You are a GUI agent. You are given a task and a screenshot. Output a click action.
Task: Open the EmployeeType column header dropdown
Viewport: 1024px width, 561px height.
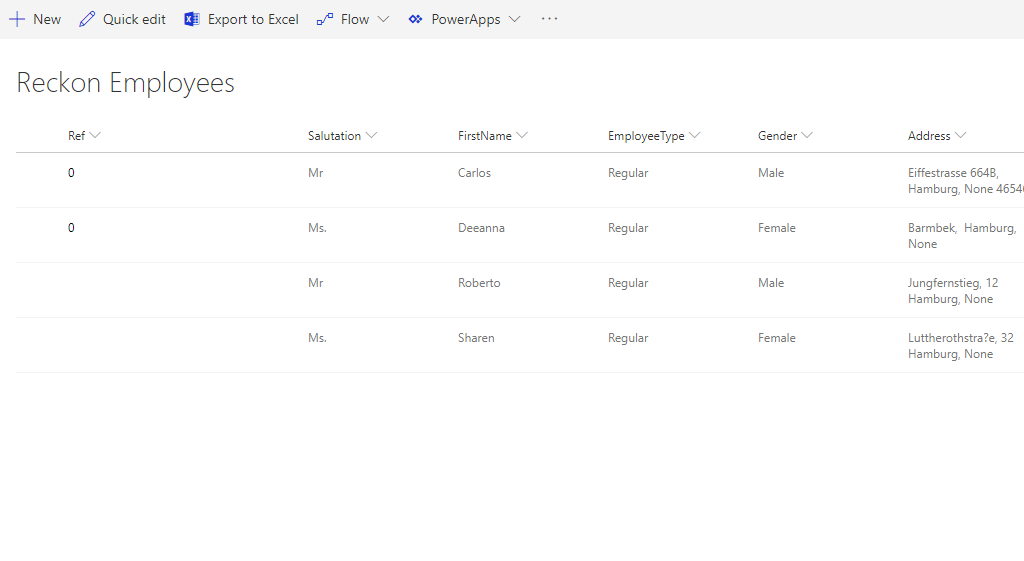694,136
